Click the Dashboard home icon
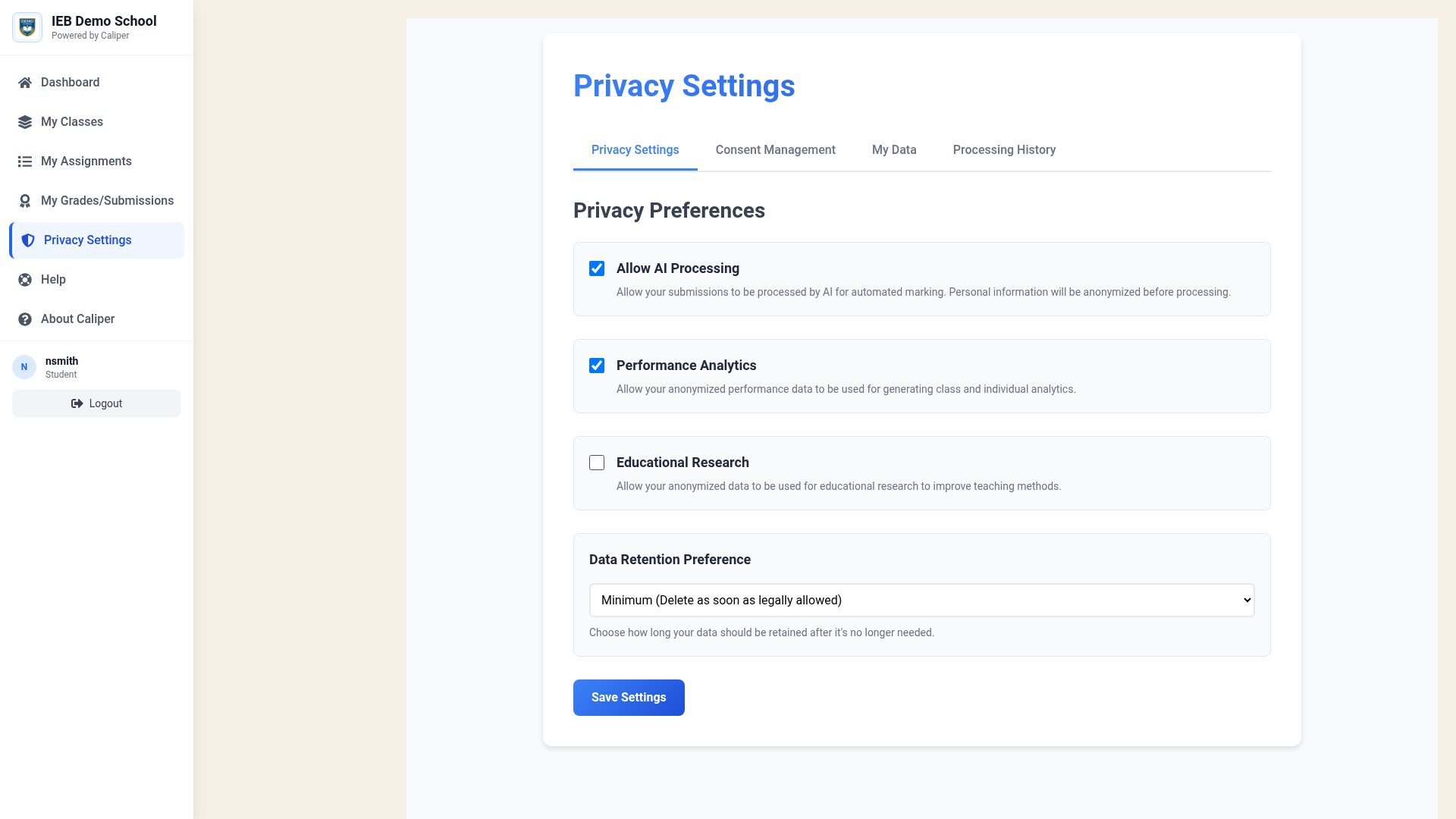This screenshot has width=1456, height=819. (25, 83)
